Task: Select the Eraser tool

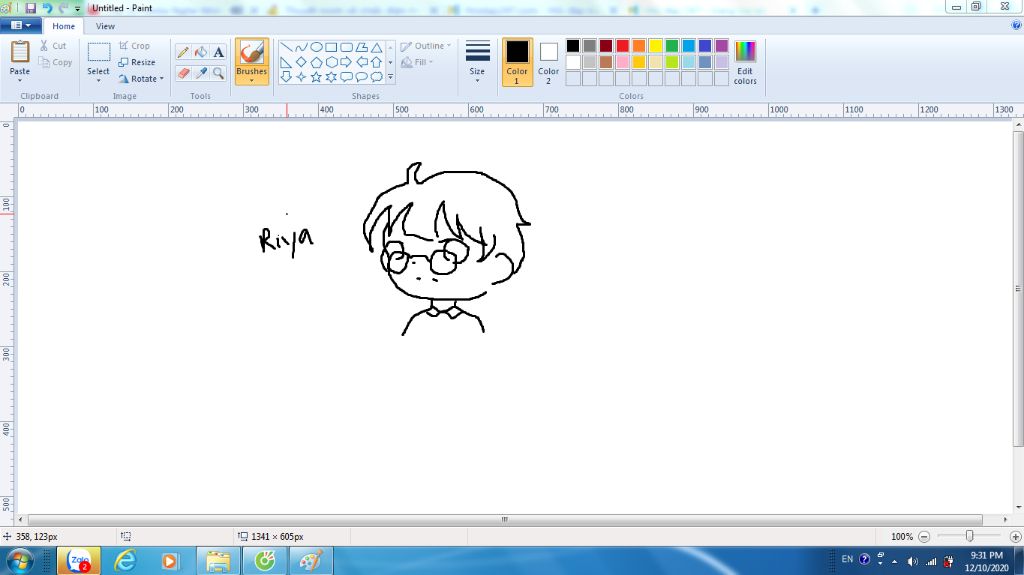Action: [184, 73]
